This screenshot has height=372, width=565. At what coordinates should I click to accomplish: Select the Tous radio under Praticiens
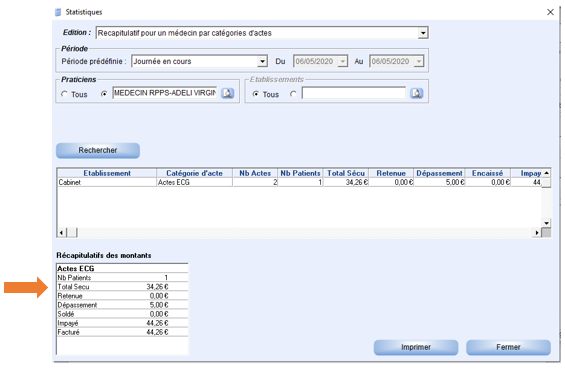coord(64,94)
